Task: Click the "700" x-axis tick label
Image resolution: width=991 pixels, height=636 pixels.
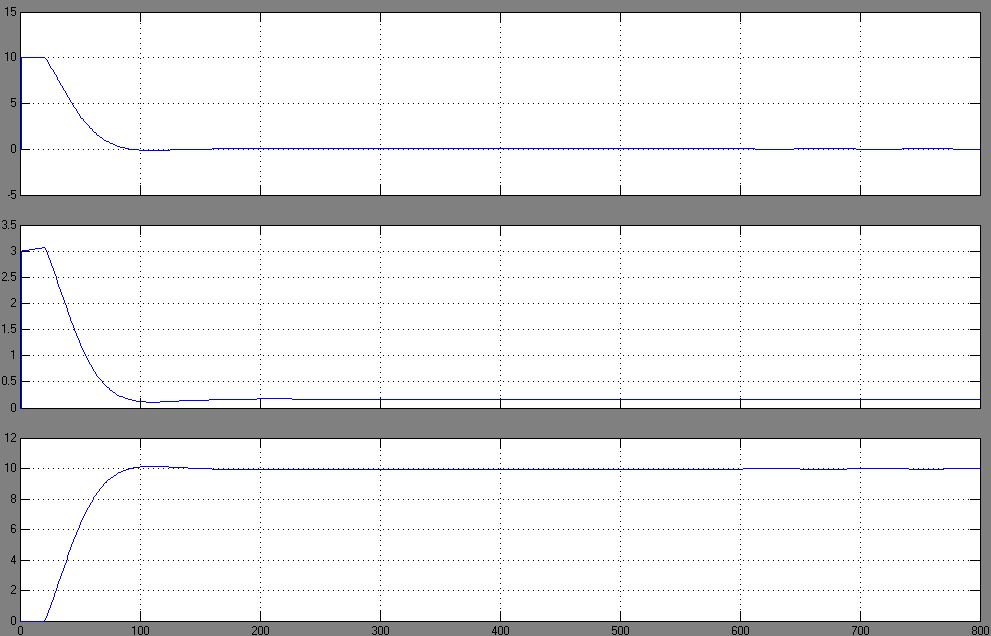Action: 860,630
